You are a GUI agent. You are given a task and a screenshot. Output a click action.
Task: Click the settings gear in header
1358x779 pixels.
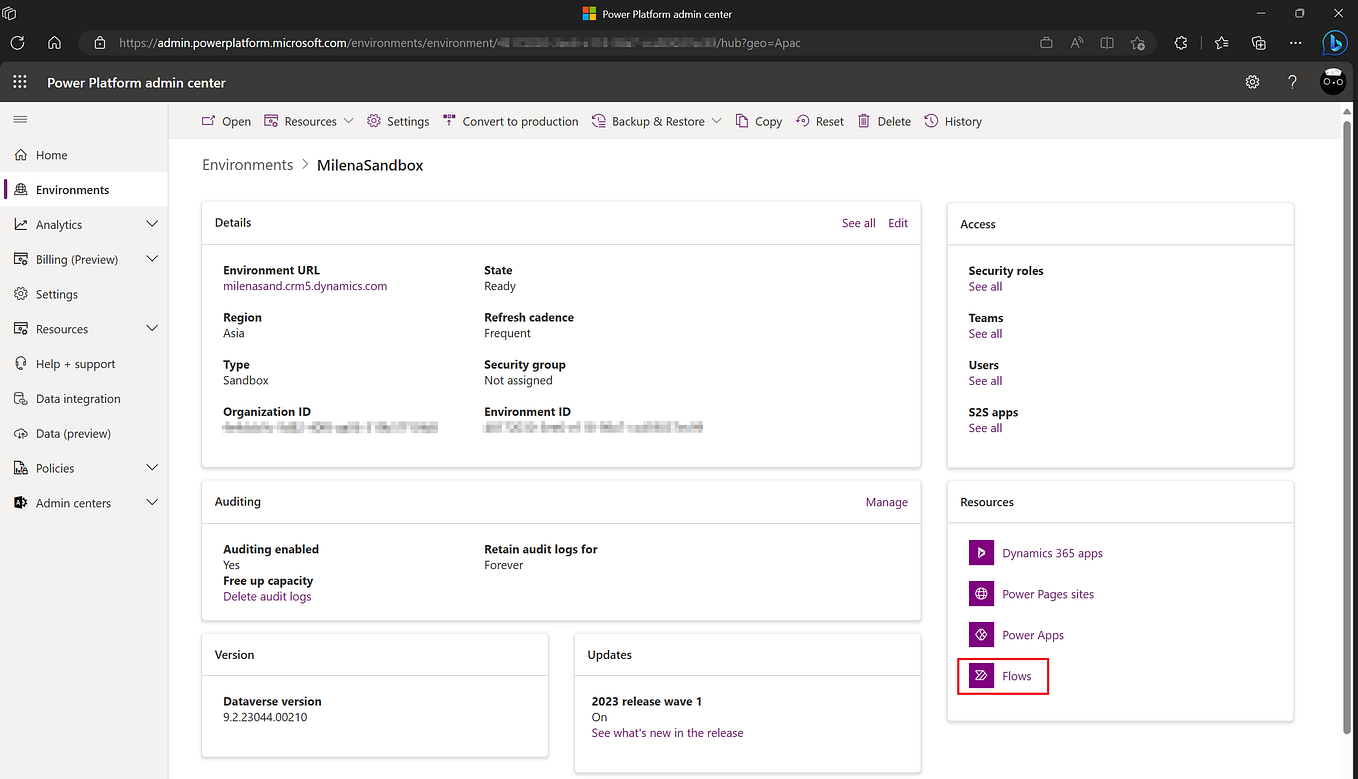click(1252, 83)
